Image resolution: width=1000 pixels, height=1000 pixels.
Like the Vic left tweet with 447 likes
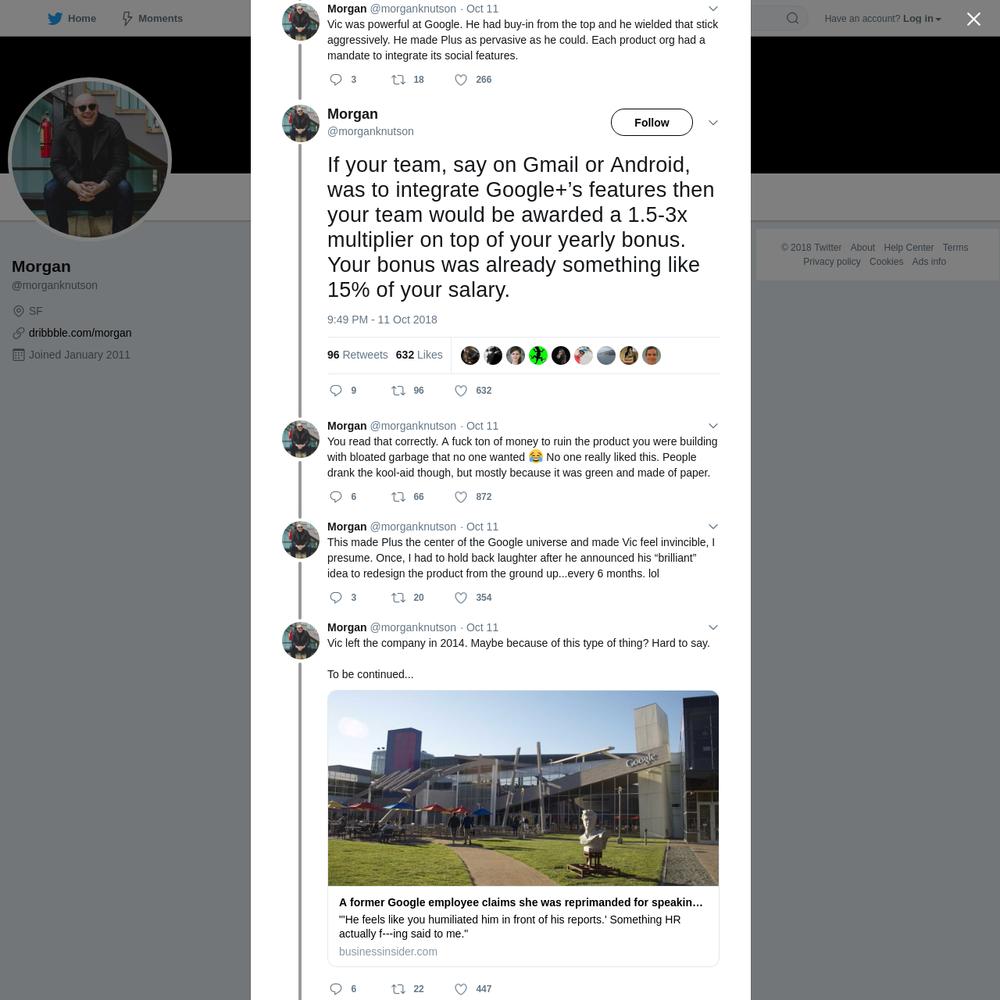pos(460,989)
